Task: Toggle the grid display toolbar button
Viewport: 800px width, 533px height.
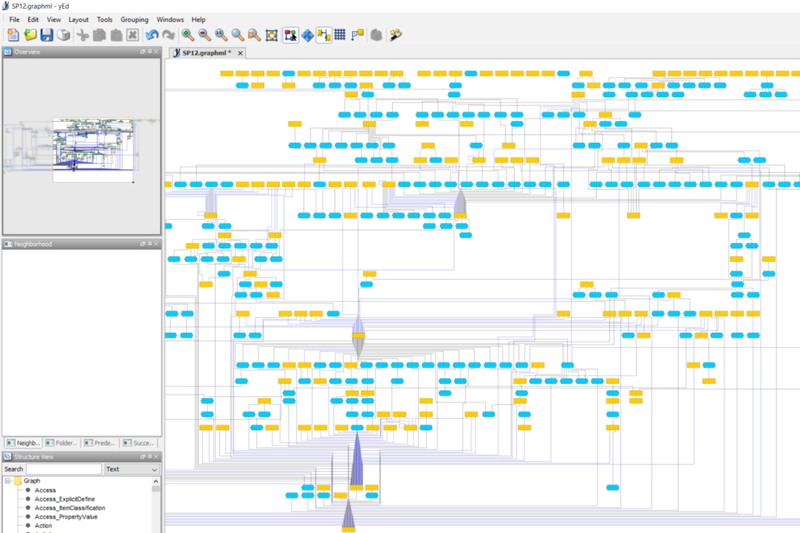Action: [339, 35]
